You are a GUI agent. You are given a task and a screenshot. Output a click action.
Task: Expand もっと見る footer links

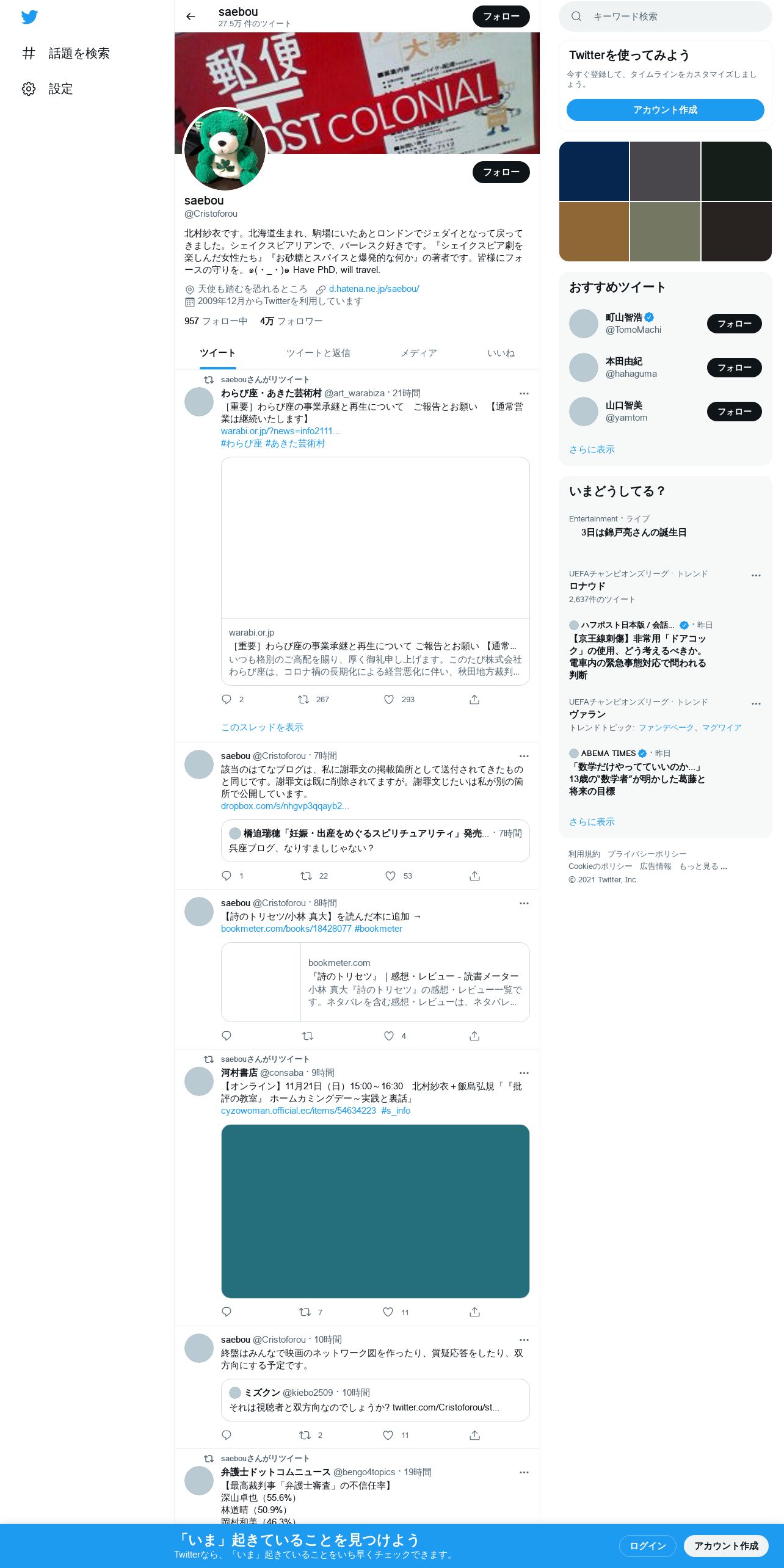pyautogui.click(x=703, y=866)
